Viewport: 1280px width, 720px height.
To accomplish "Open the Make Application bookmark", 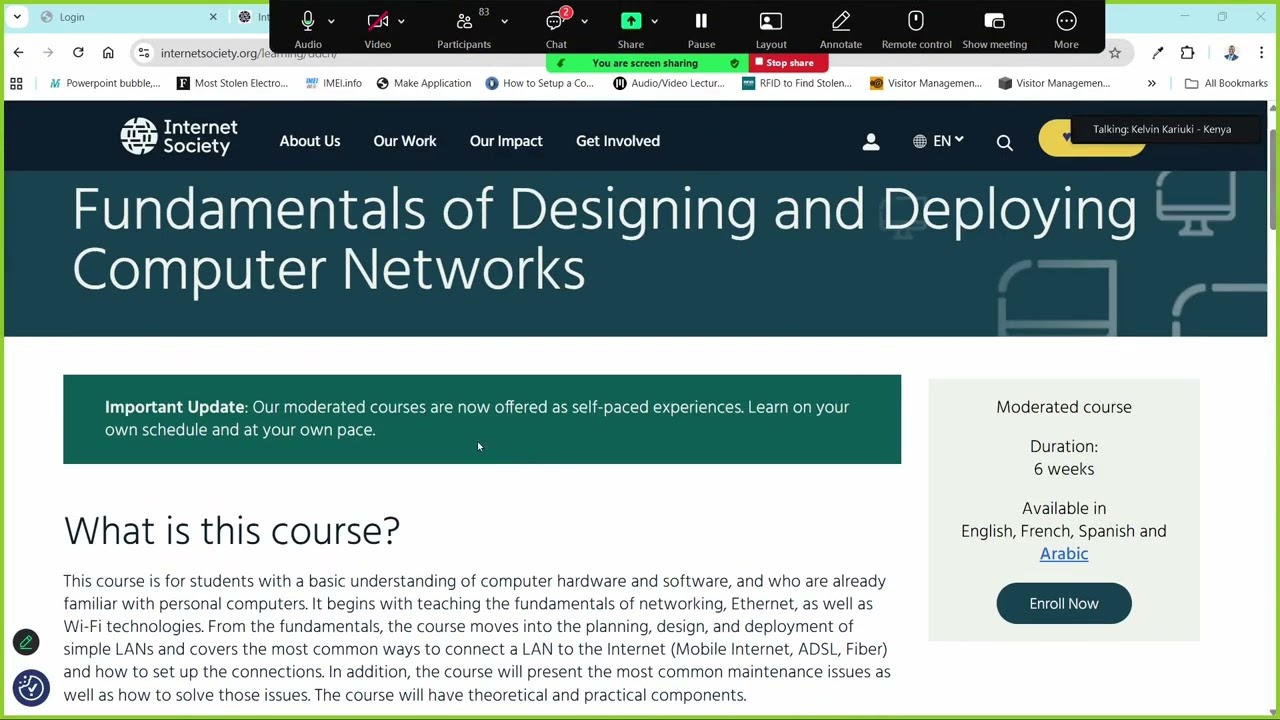I will pyautogui.click(x=423, y=83).
